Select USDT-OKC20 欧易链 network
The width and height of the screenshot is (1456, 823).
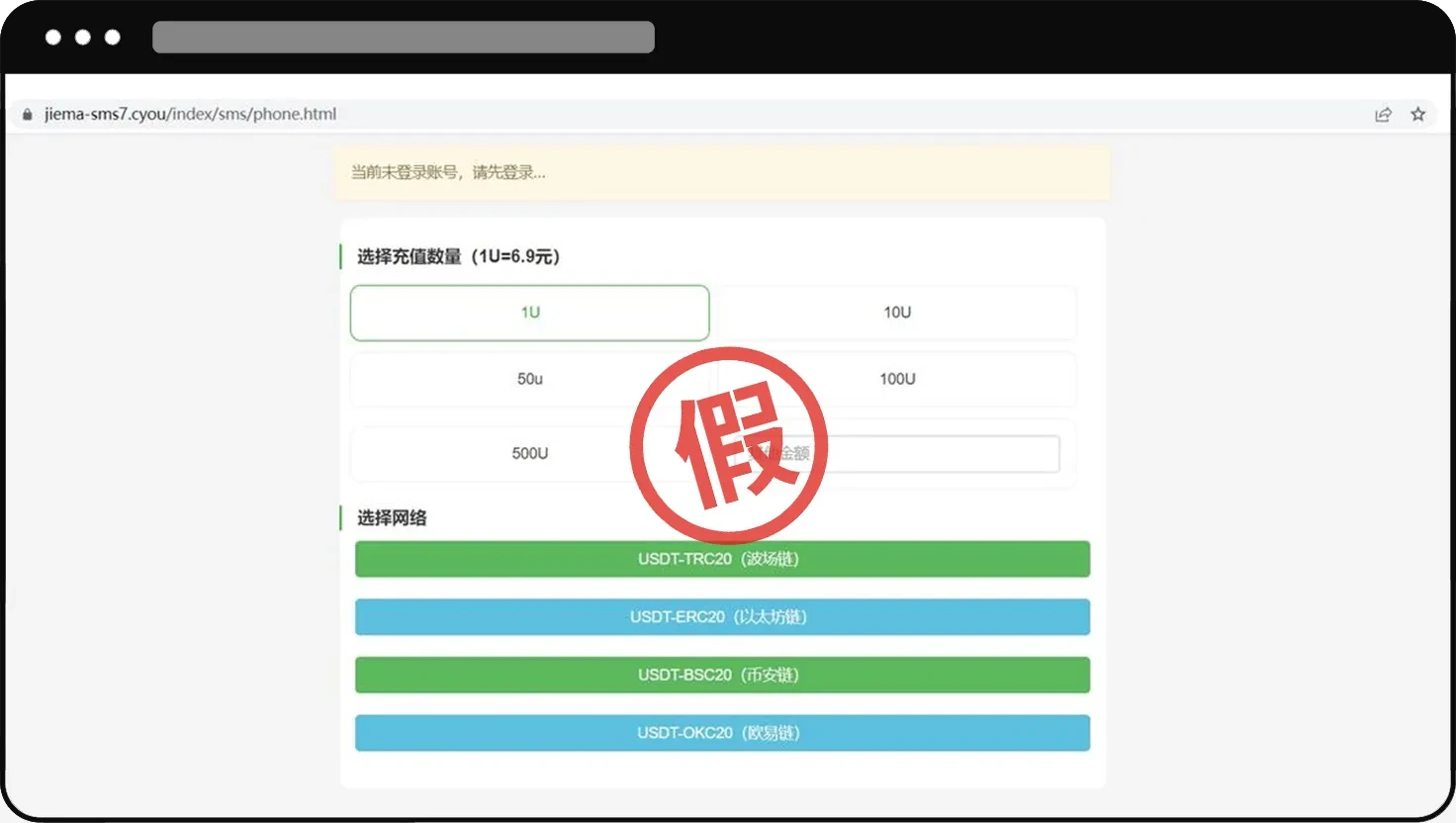pyautogui.click(x=722, y=732)
